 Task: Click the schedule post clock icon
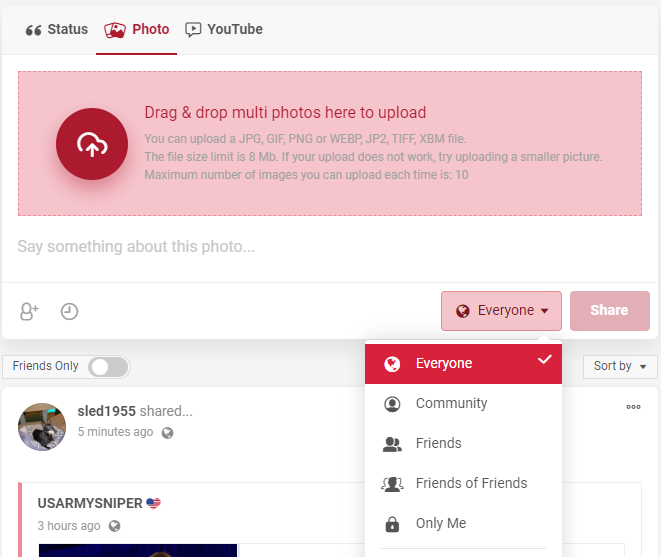[69, 312]
